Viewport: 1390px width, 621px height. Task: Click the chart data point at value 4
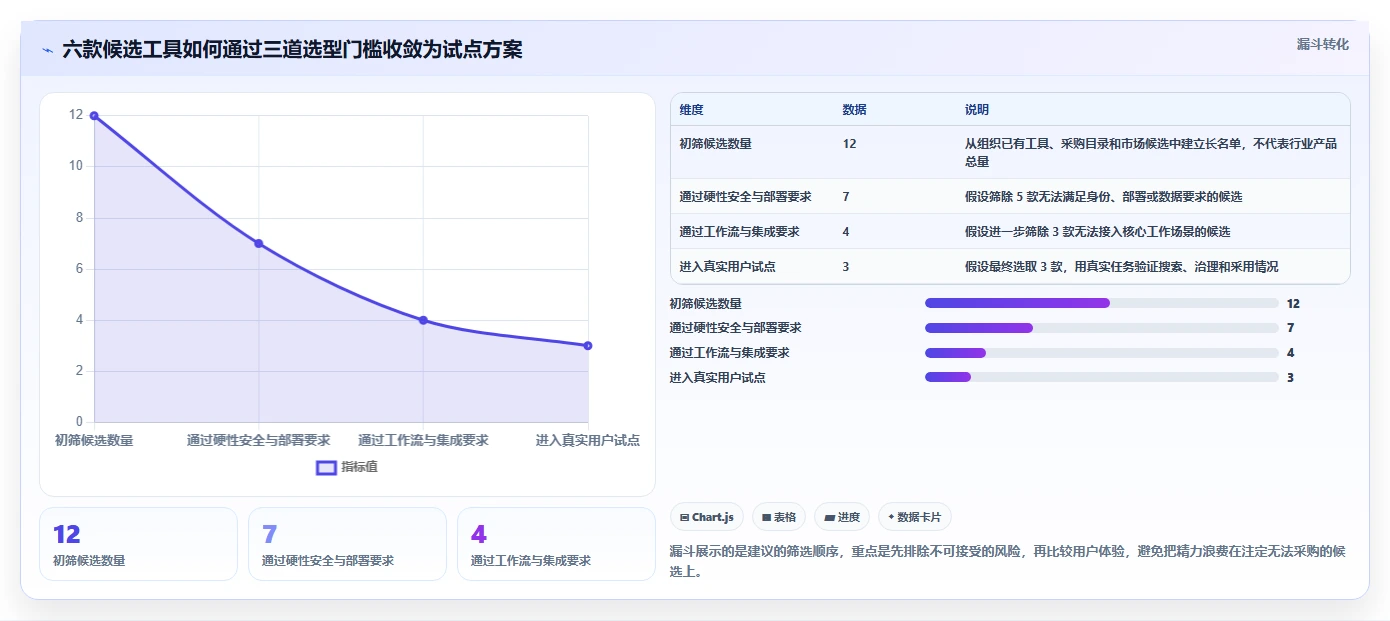pyautogui.click(x=423, y=320)
